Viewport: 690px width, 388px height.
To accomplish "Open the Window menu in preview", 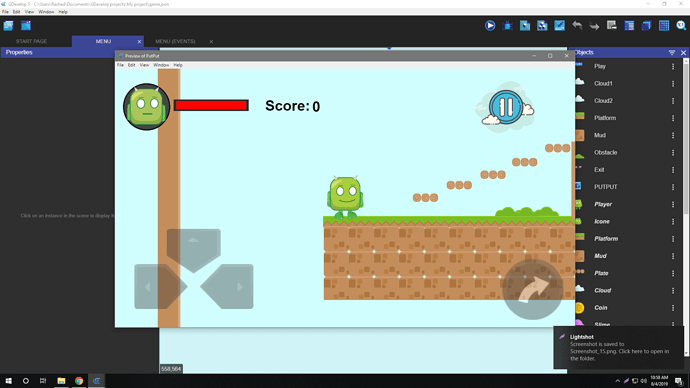I will pyautogui.click(x=161, y=65).
